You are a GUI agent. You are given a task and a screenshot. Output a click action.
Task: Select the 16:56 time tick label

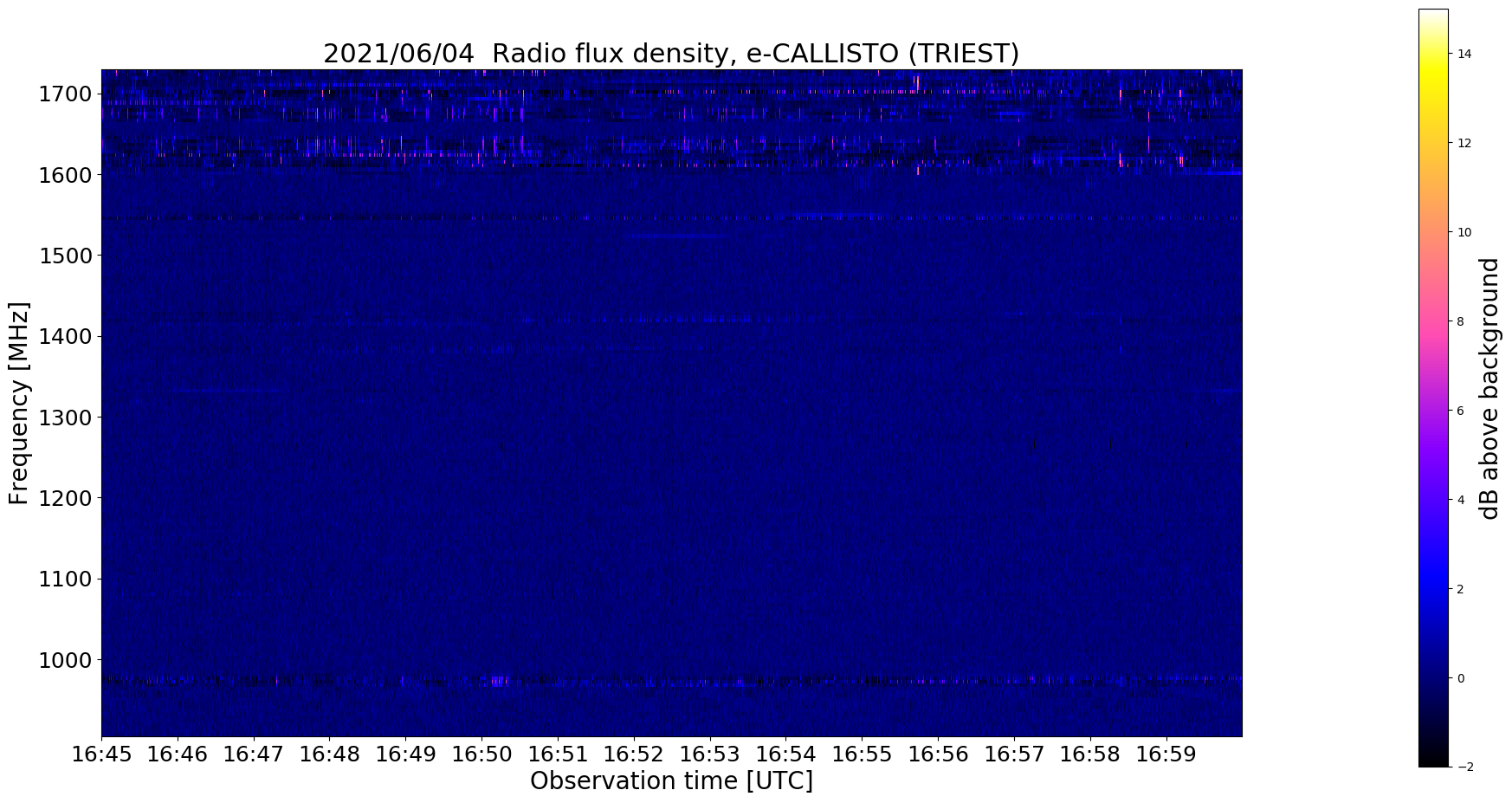[x=938, y=754]
